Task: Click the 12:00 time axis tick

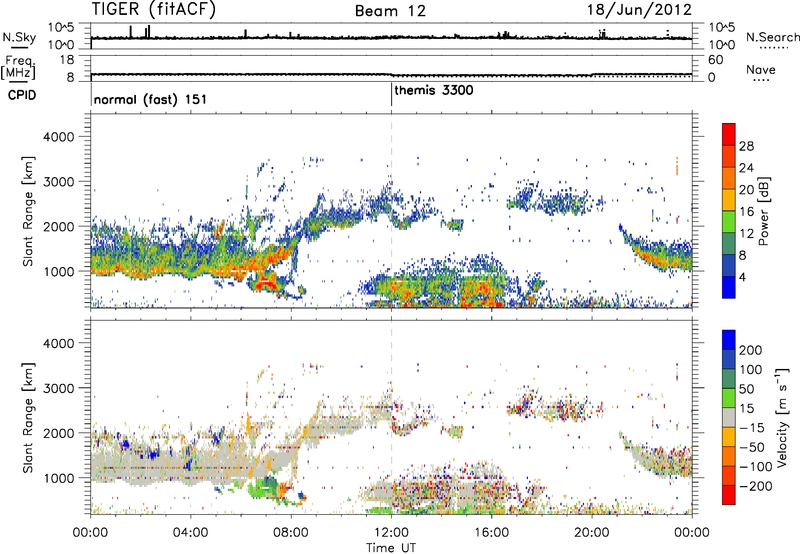Action: [x=391, y=533]
